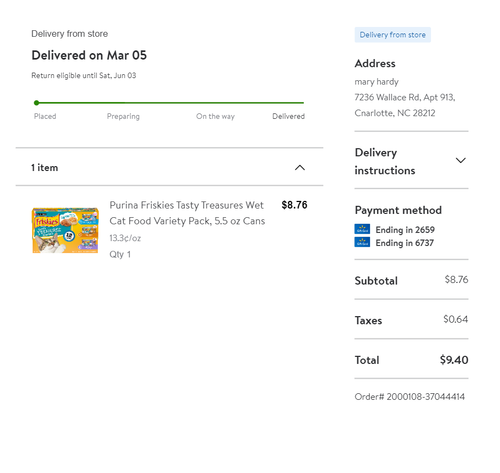Click the green delivery progress bar
500x473 pixels.
(x=169, y=103)
